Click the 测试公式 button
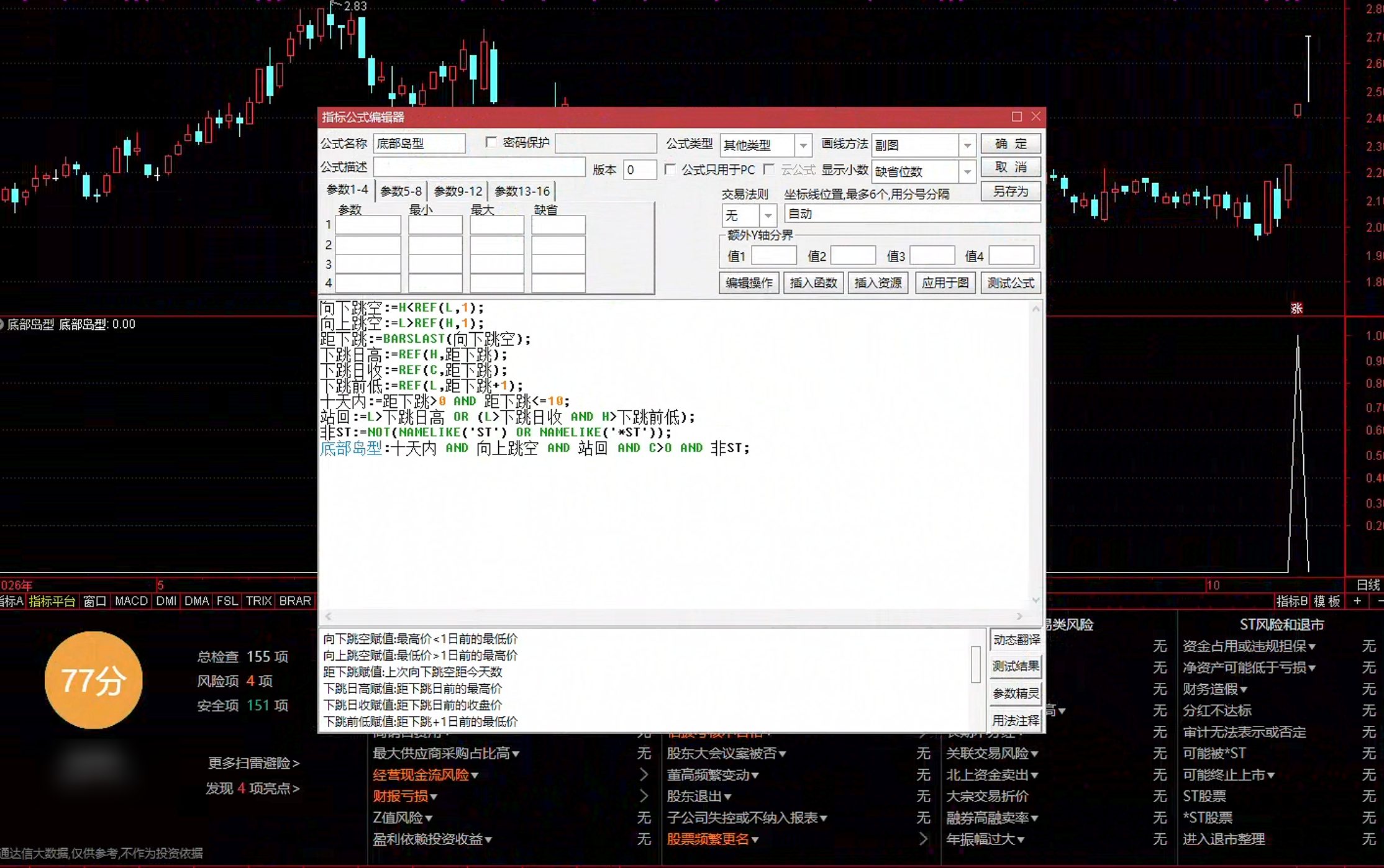 1011,283
